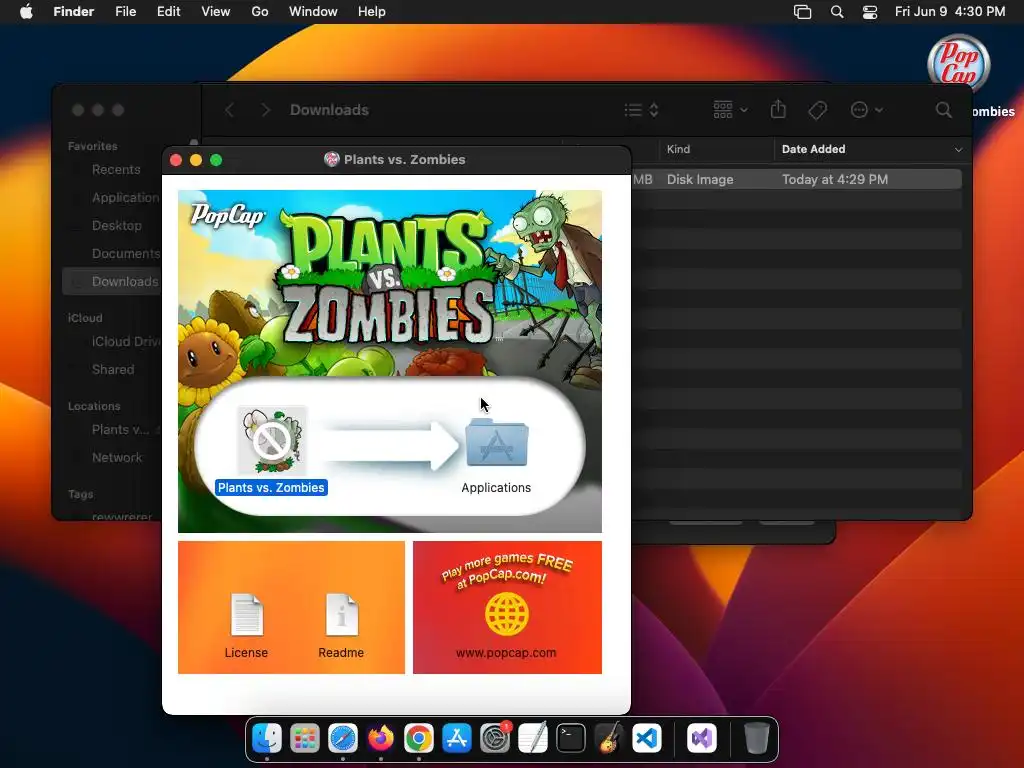The image size is (1024, 768).
Task: Open the grouping dropdown in Downloads window
Action: pos(730,110)
